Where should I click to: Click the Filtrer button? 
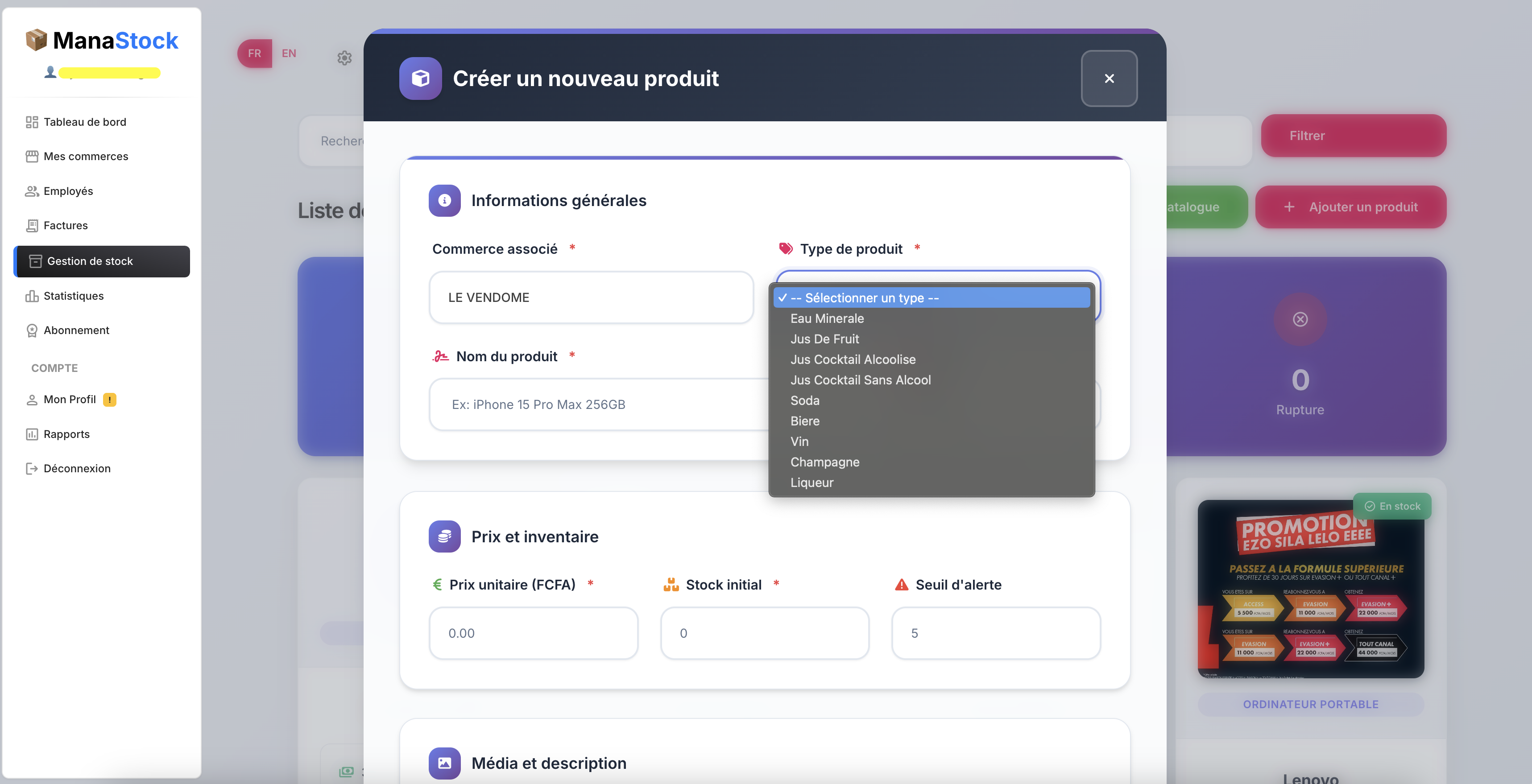click(x=1354, y=136)
